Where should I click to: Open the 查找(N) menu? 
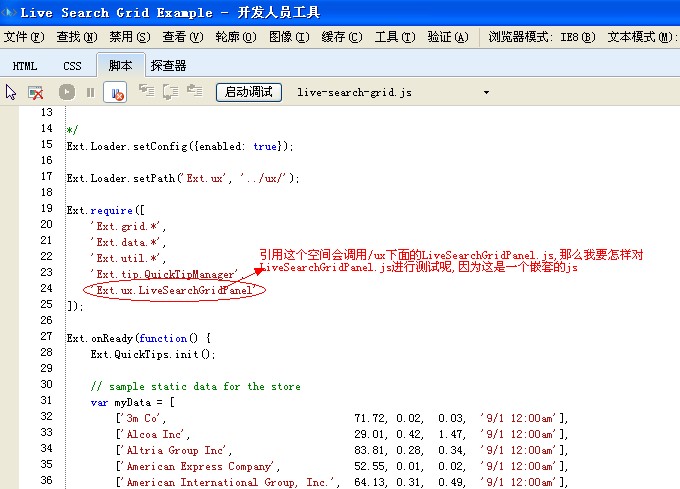(x=77, y=37)
